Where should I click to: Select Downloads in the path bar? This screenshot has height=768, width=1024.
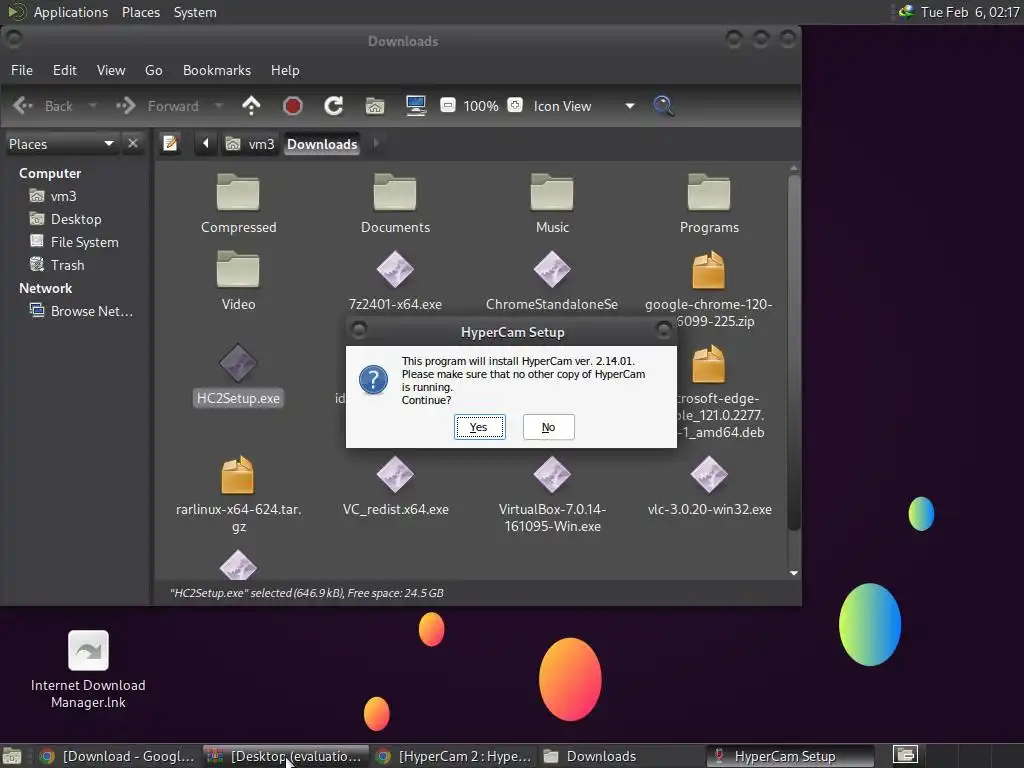click(322, 144)
